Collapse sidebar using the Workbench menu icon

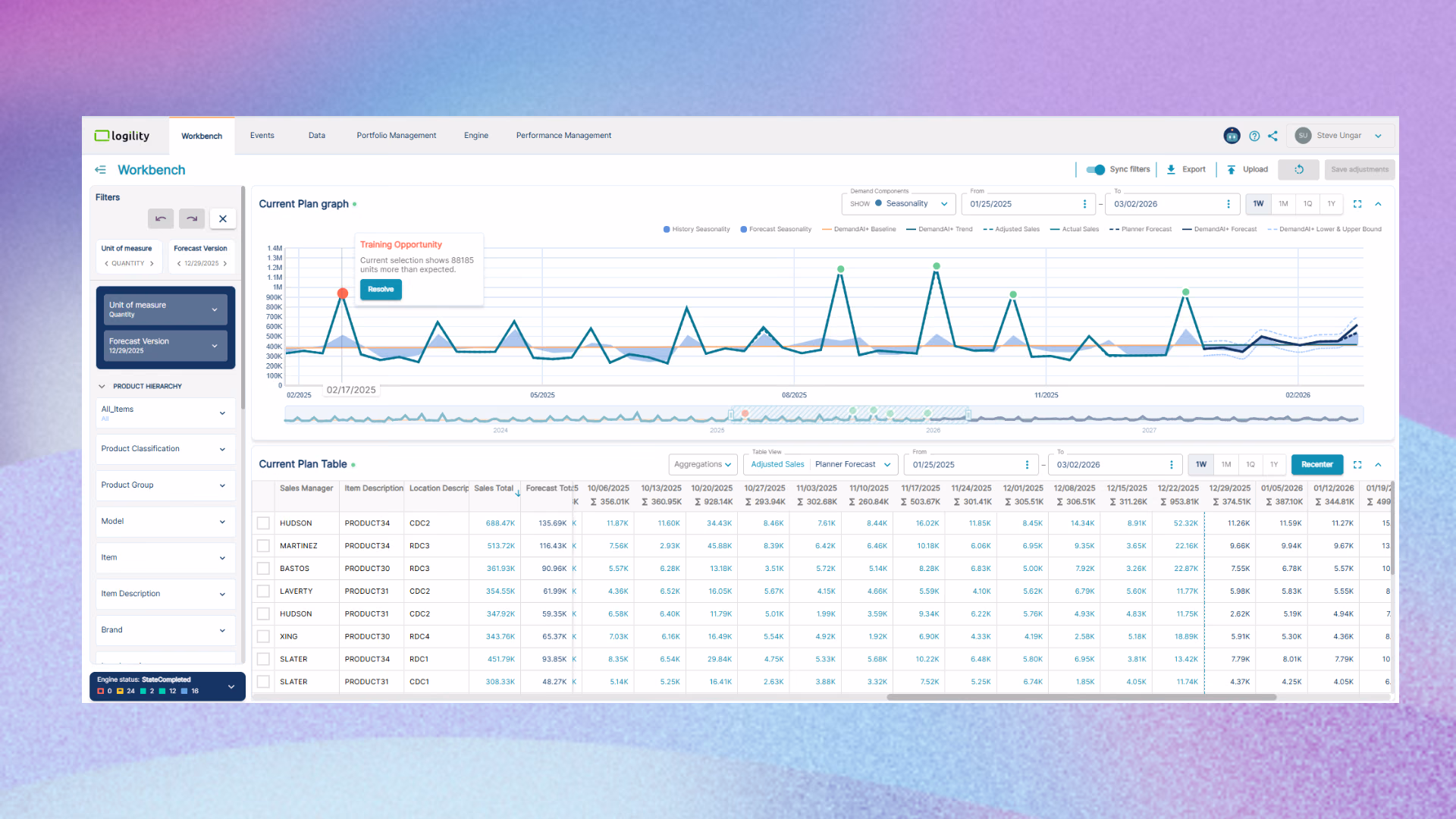coord(100,170)
